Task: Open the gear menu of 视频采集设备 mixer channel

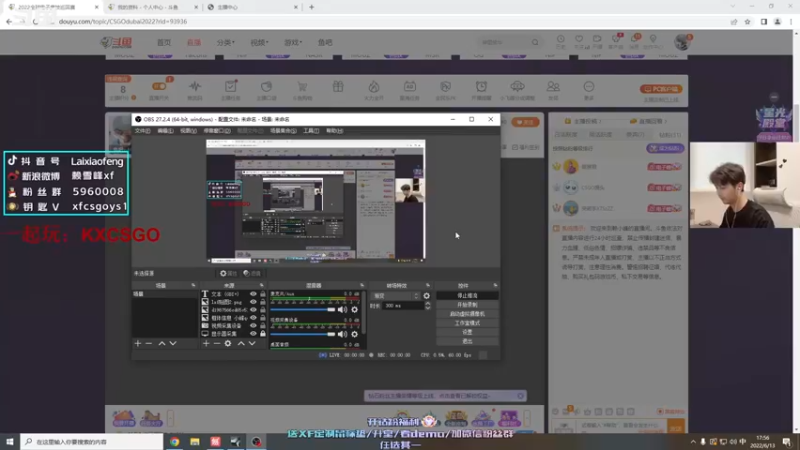Action: click(x=355, y=334)
